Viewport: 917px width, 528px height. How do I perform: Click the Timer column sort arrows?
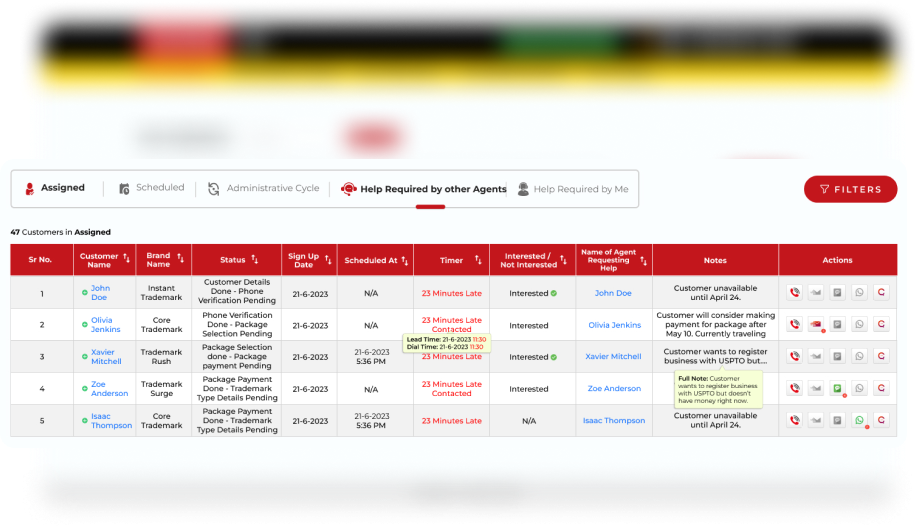pos(477,260)
